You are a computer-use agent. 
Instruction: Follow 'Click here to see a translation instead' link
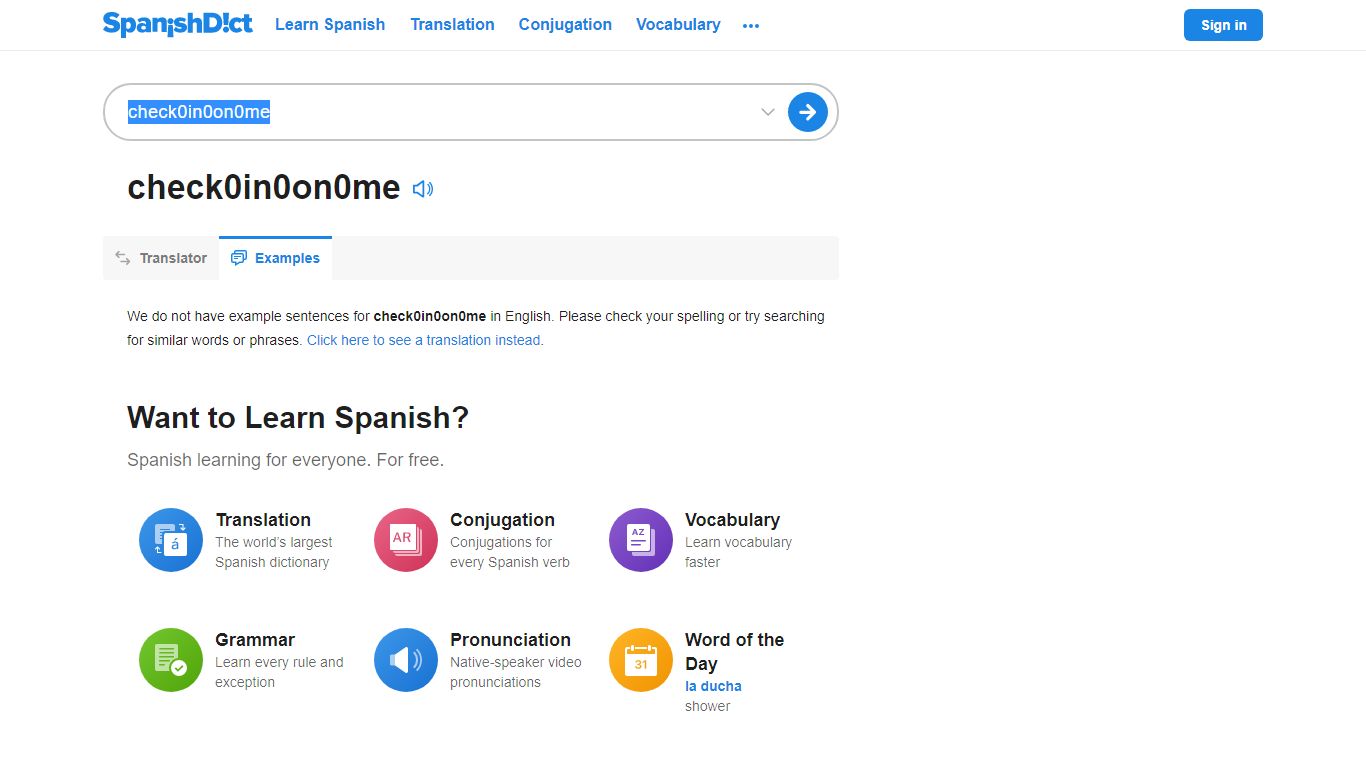click(x=425, y=340)
